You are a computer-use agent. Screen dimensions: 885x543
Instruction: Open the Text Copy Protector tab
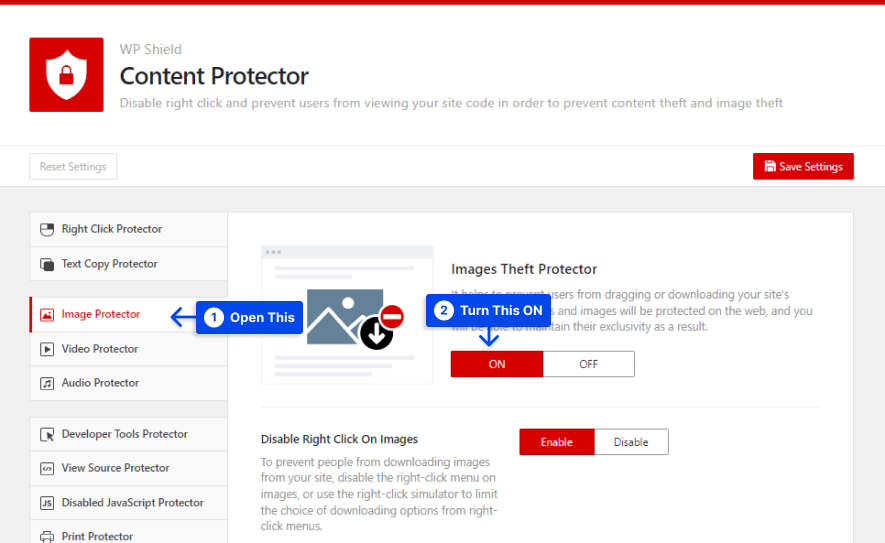click(129, 264)
